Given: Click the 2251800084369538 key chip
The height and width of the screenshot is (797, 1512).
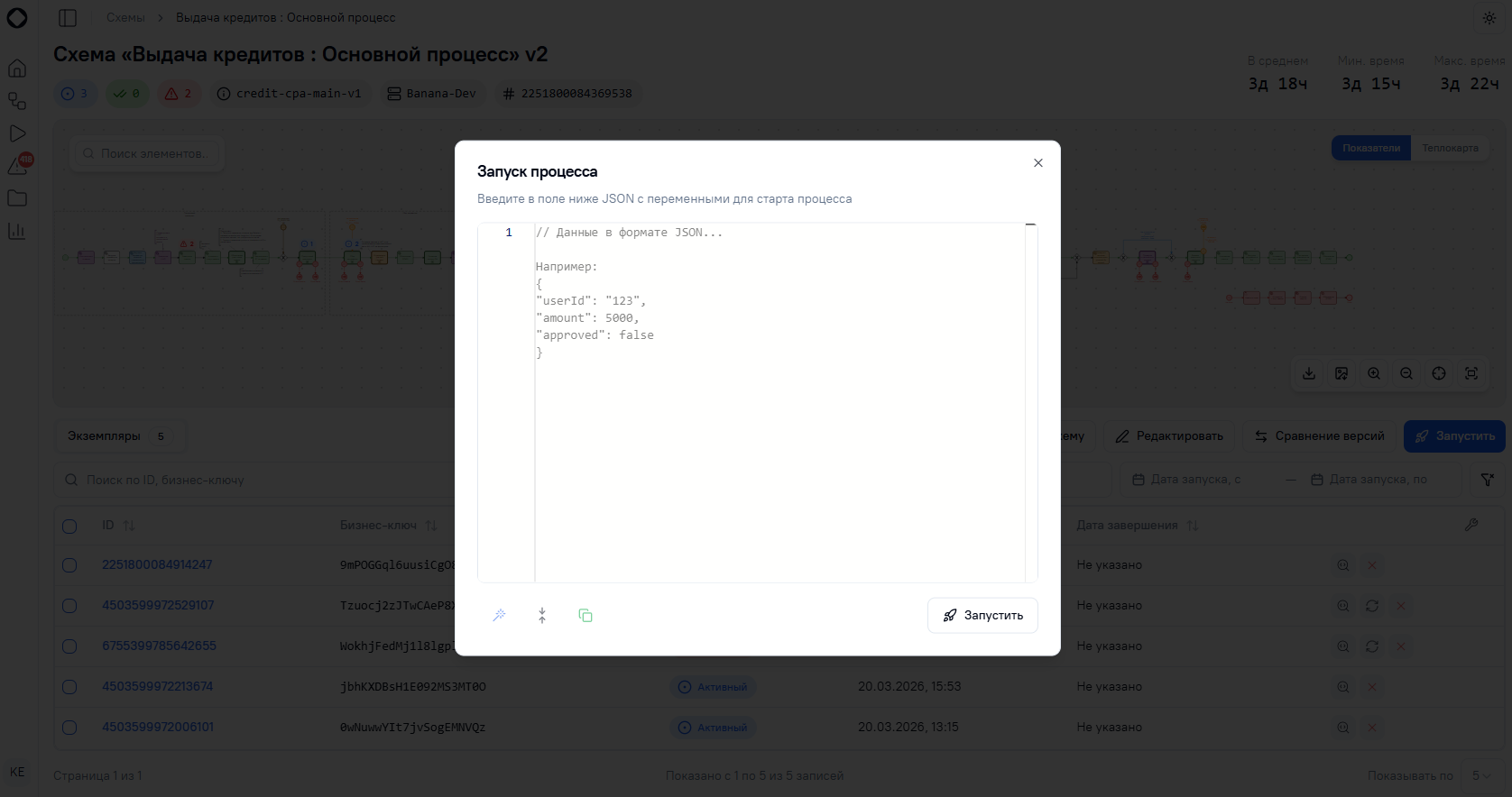Looking at the screenshot, I should (567, 93).
